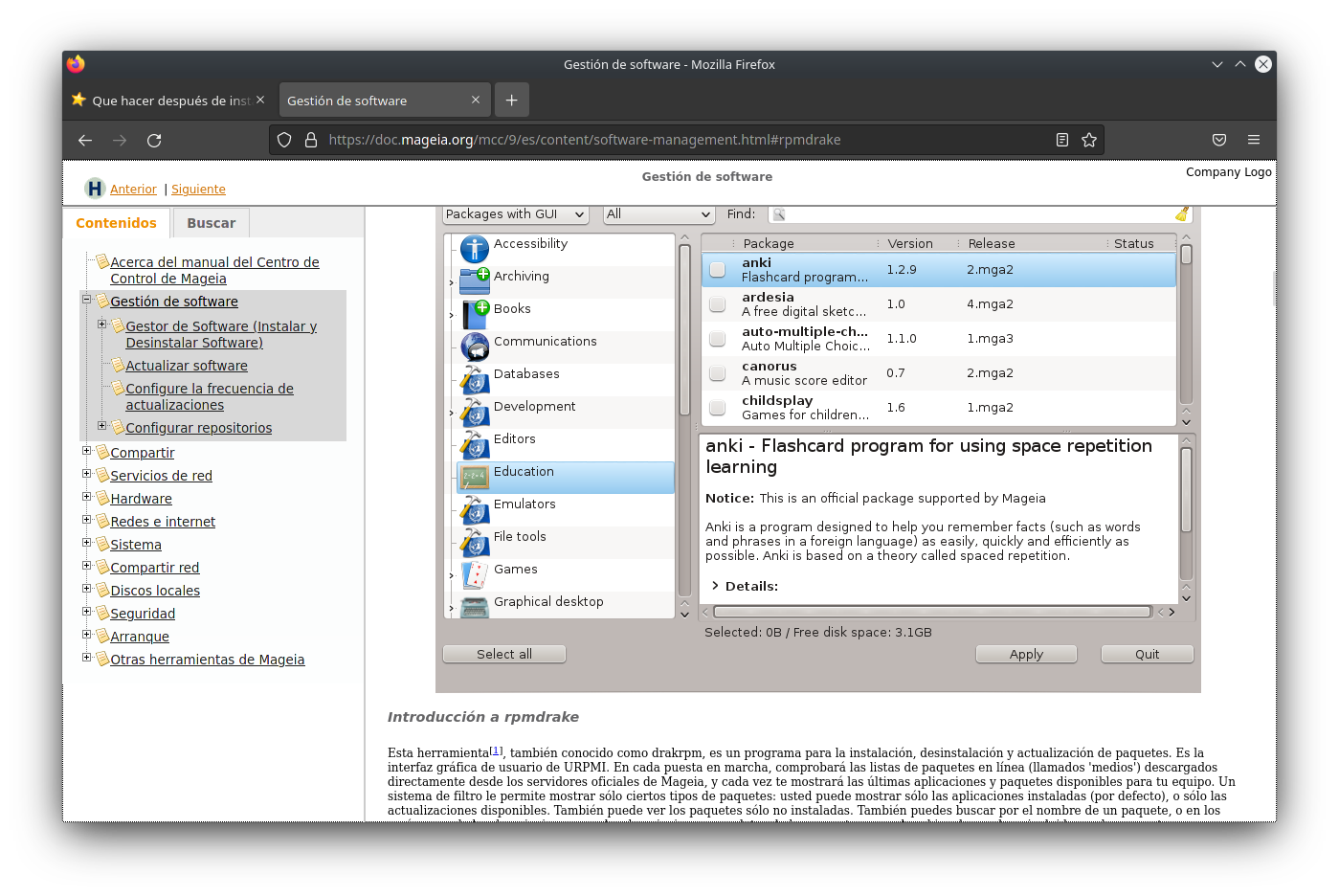Screen dimensions: 1339x896
Task: Follow the 'Siguiente' link
Action: click(x=198, y=190)
